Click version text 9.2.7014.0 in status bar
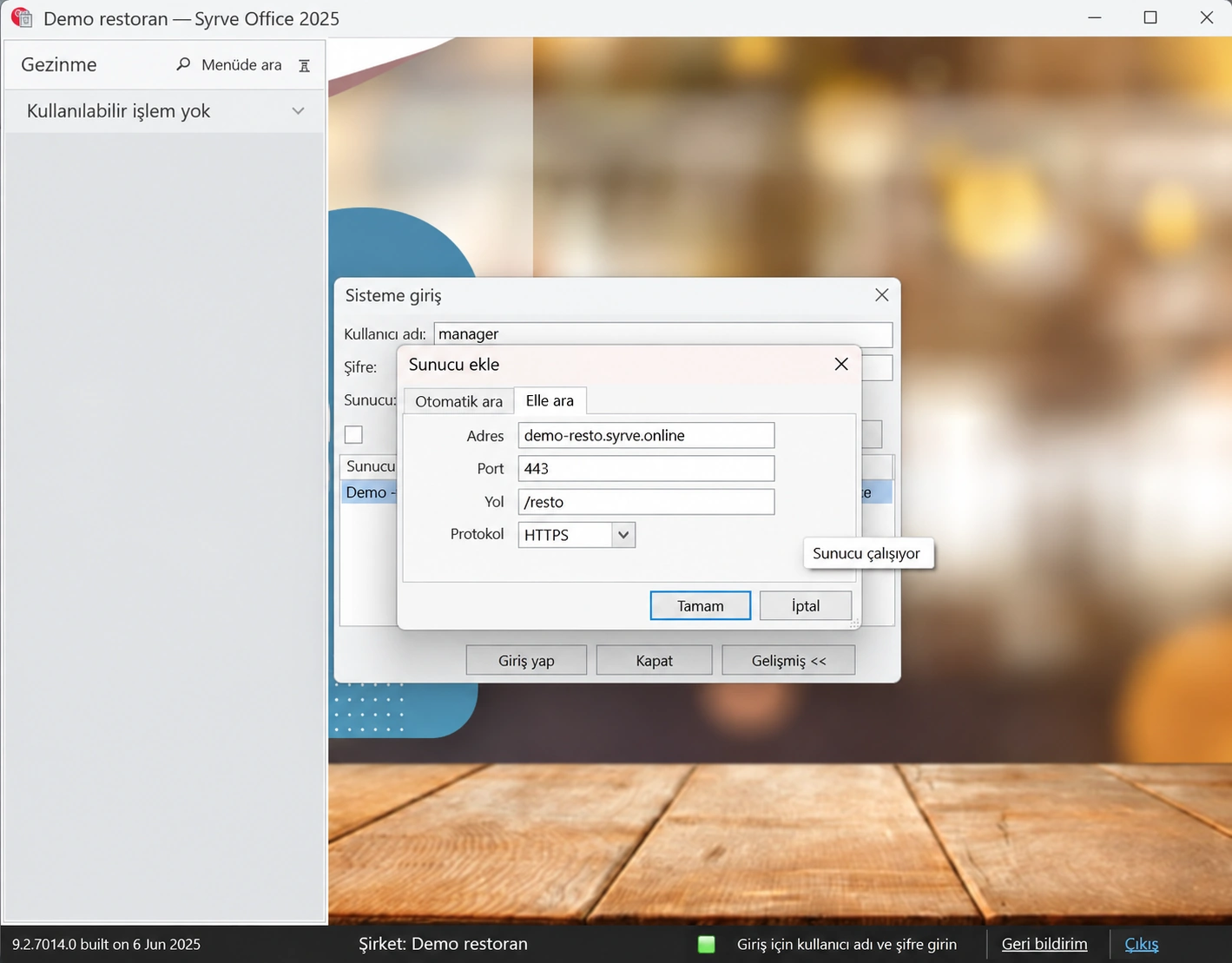The width and height of the screenshot is (1232, 963). pos(106,944)
